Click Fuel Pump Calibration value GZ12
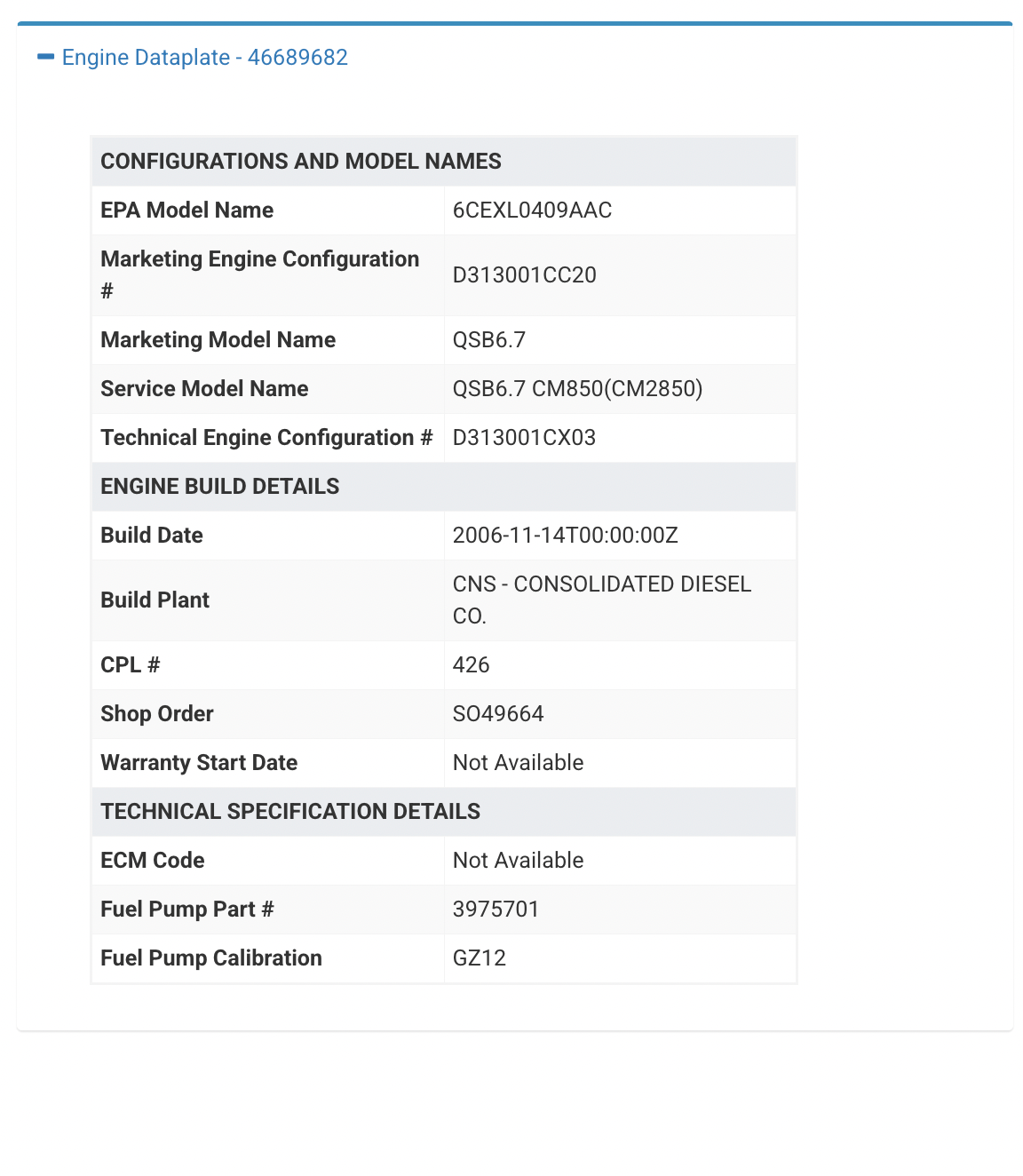Viewport: 1023px width, 1176px height. point(479,958)
